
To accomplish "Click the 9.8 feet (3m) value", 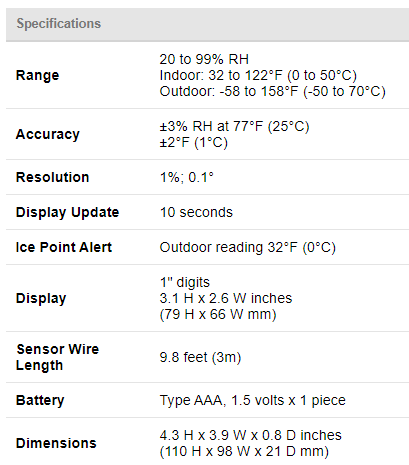I will click(x=200, y=357).
